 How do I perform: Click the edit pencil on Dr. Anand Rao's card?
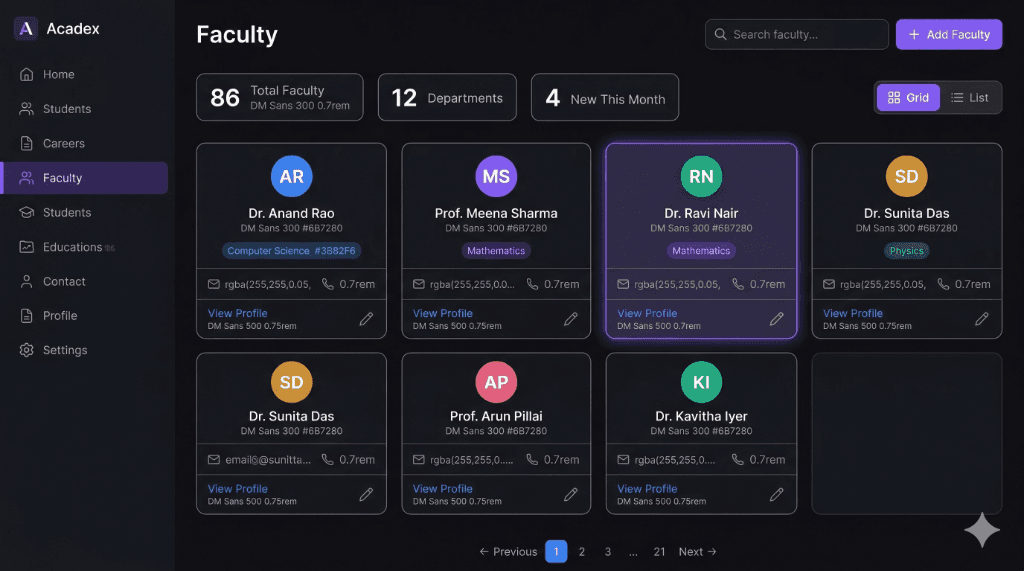click(x=366, y=319)
